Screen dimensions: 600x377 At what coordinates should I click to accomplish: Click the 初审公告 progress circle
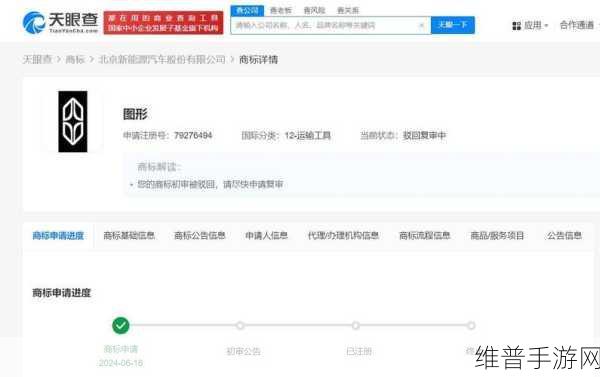[240, 326]
